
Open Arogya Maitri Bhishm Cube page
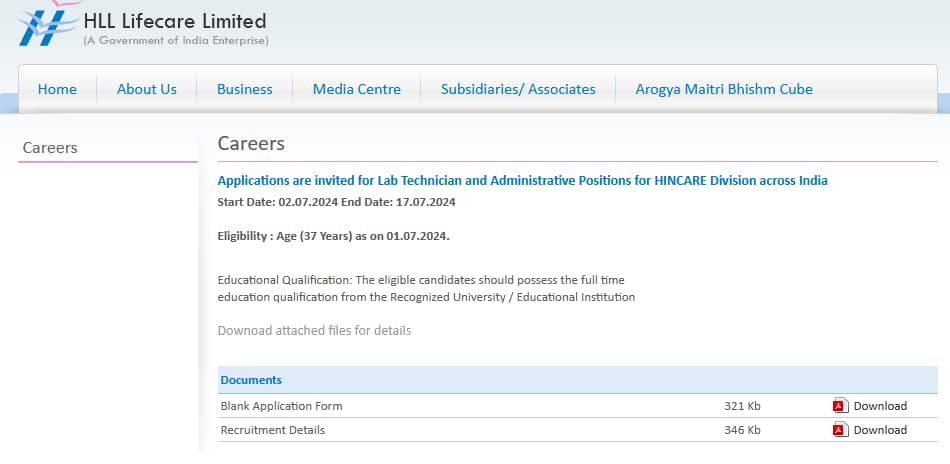(x=724, y=90)
